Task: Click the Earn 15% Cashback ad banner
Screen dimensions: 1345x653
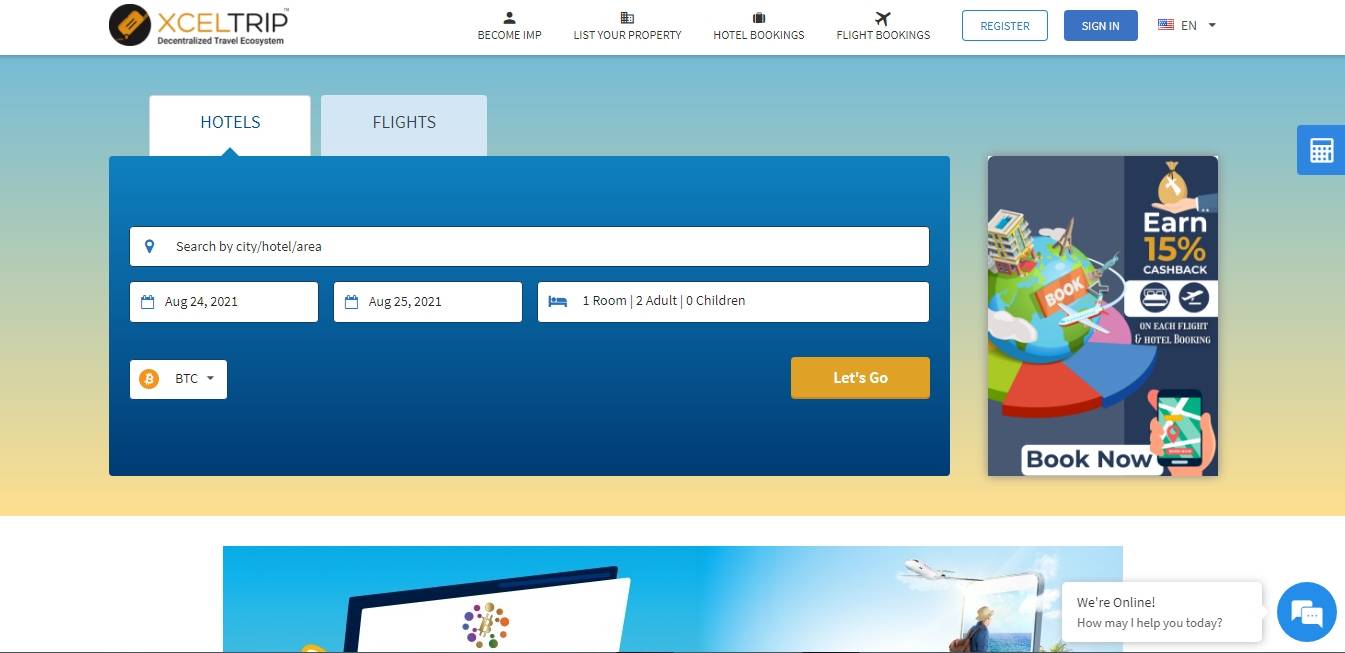Action: click(1103, 316)
